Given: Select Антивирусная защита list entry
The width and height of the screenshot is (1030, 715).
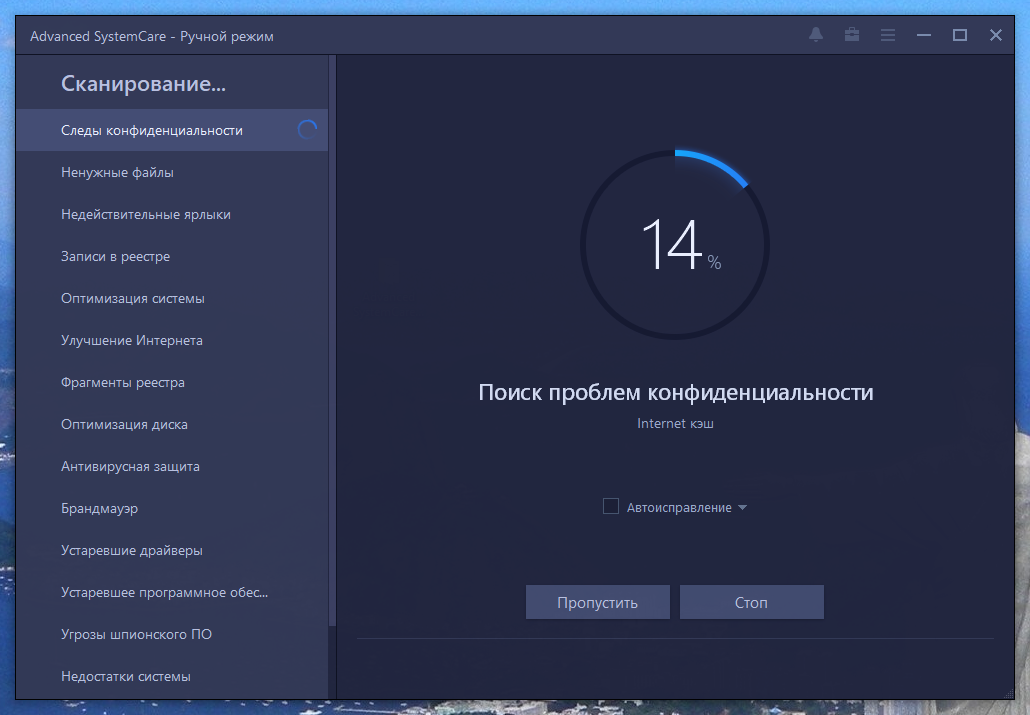Looking at the screenshot, I should [x=130, y=466].
